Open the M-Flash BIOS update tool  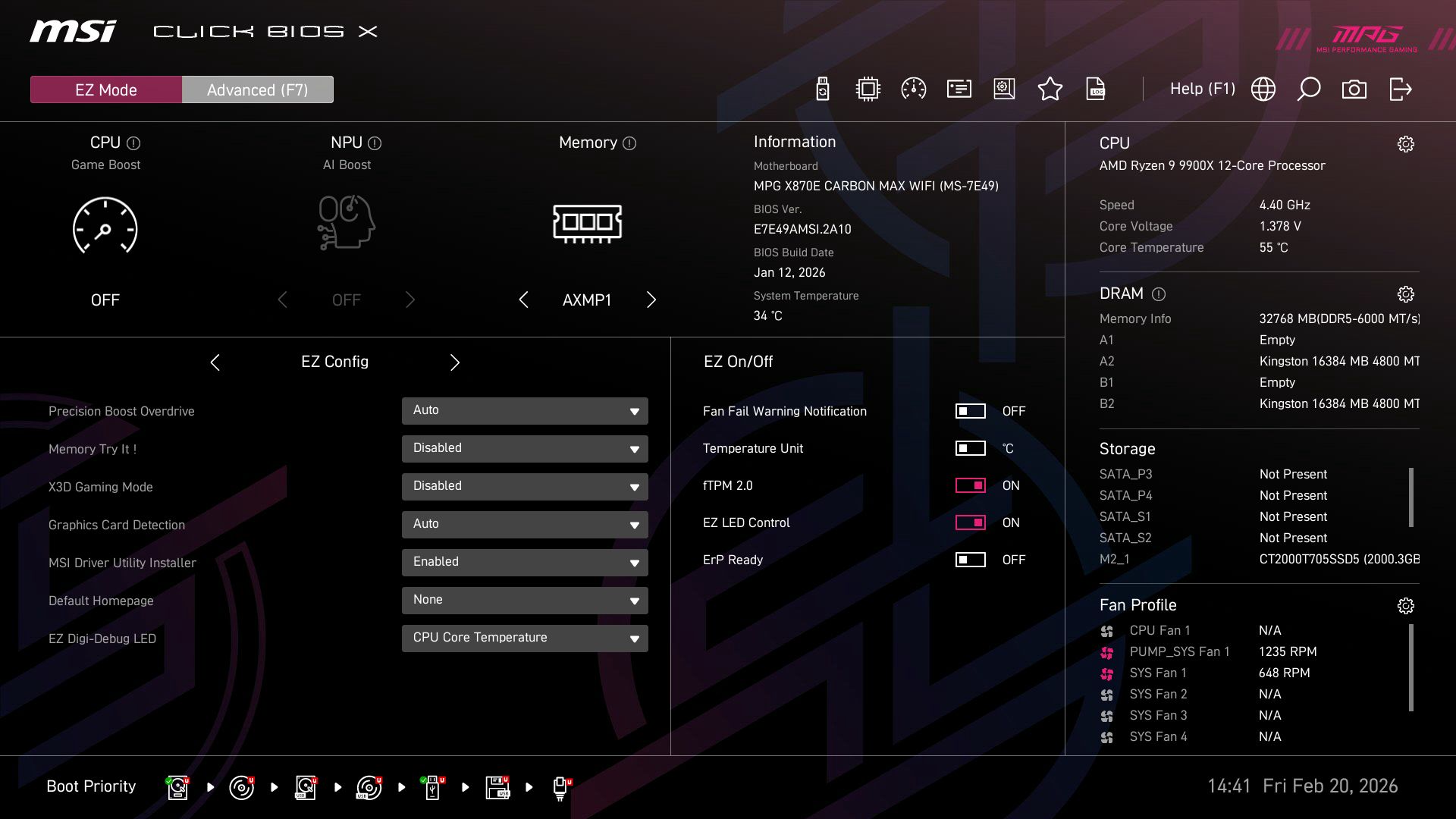click(x=821, y=89)
